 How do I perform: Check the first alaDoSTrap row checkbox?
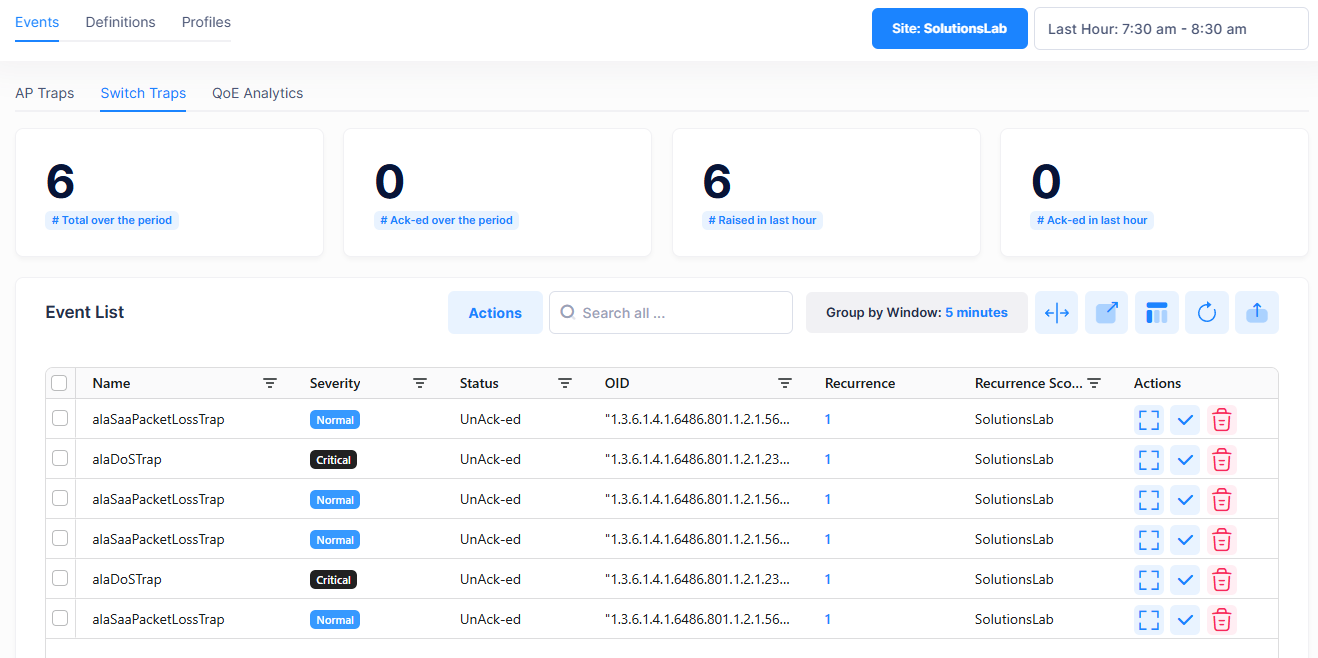(60, 459)
